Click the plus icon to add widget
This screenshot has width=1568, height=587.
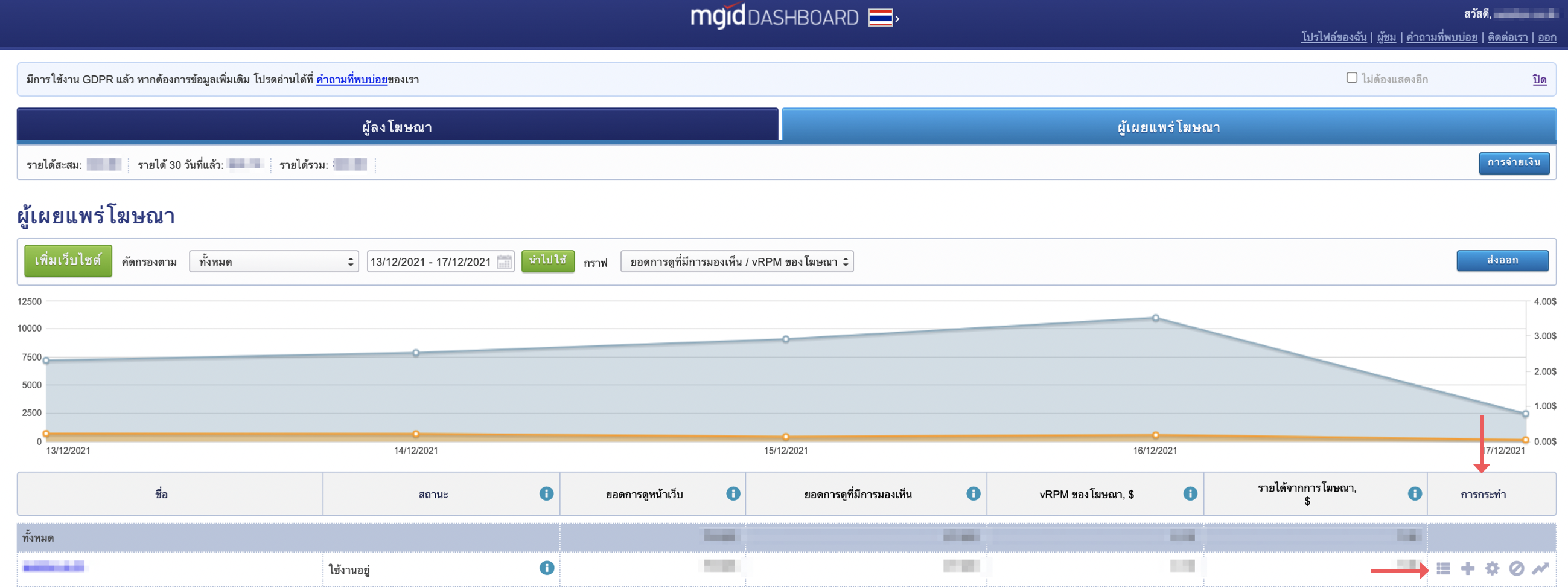[x=1468, y=568]
